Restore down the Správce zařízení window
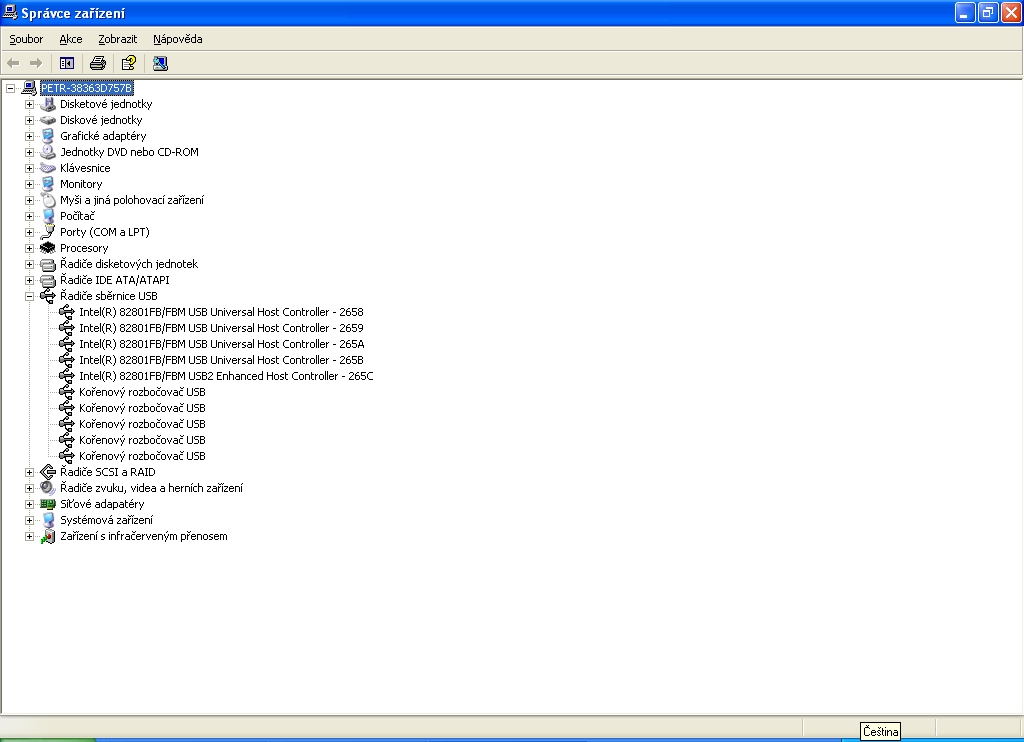1024x742 pixels. tap(988, 12)
